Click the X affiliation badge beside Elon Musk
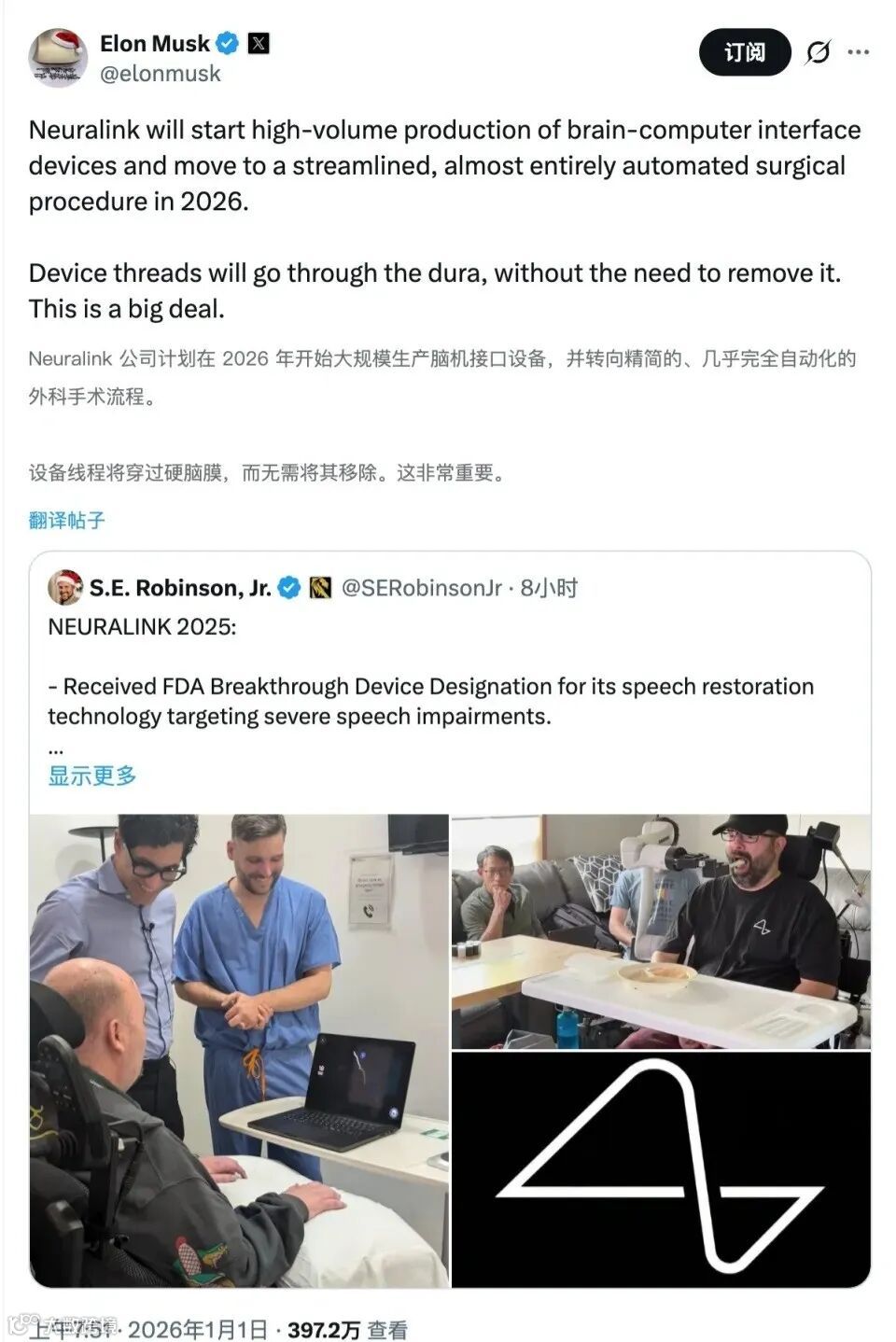This screenshot has height=1342, width=896. coord(259,43)
